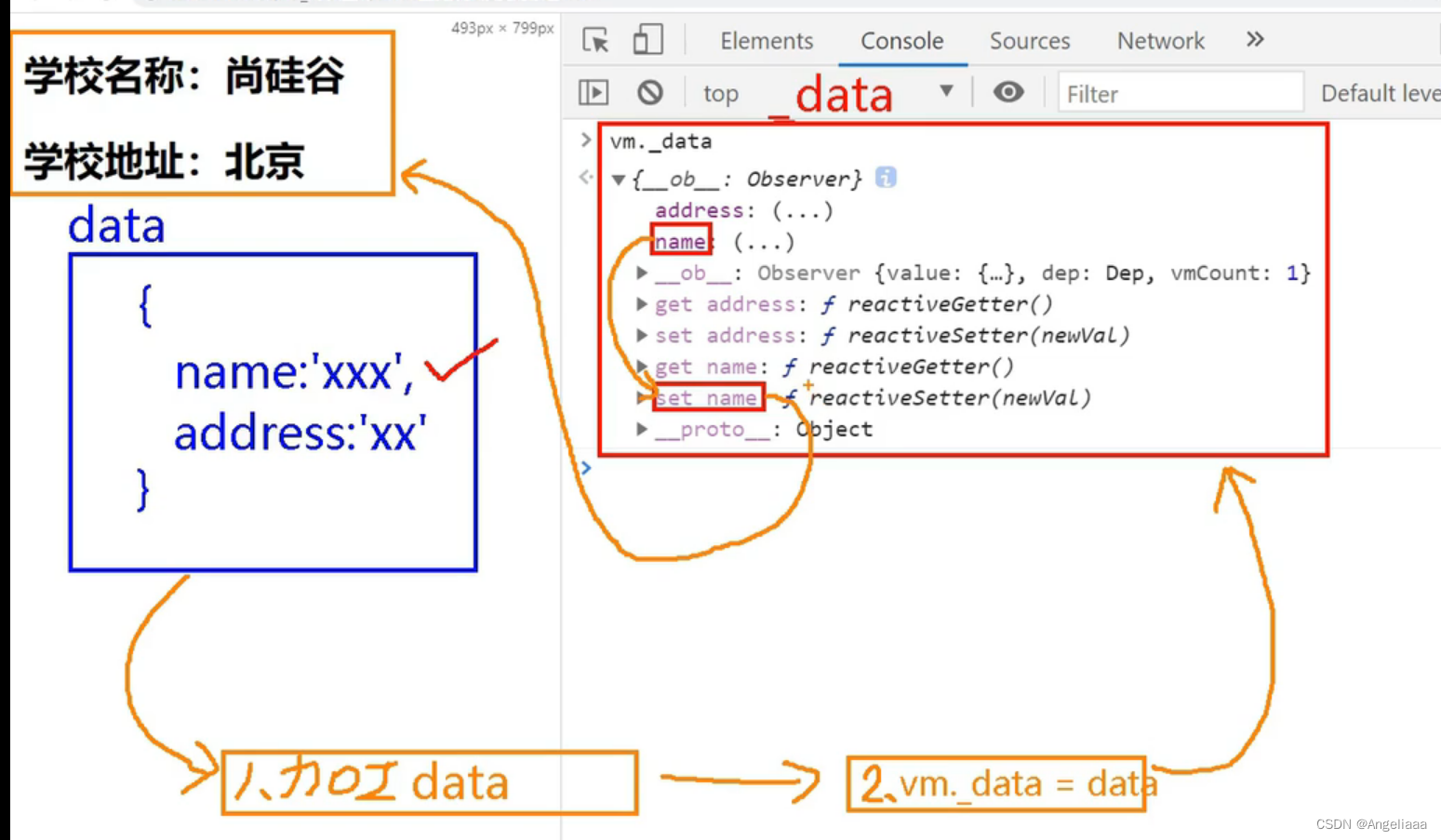Switch to the Console tab
This screenshot has height=840, width=1441.
click(x=901, y=41)
